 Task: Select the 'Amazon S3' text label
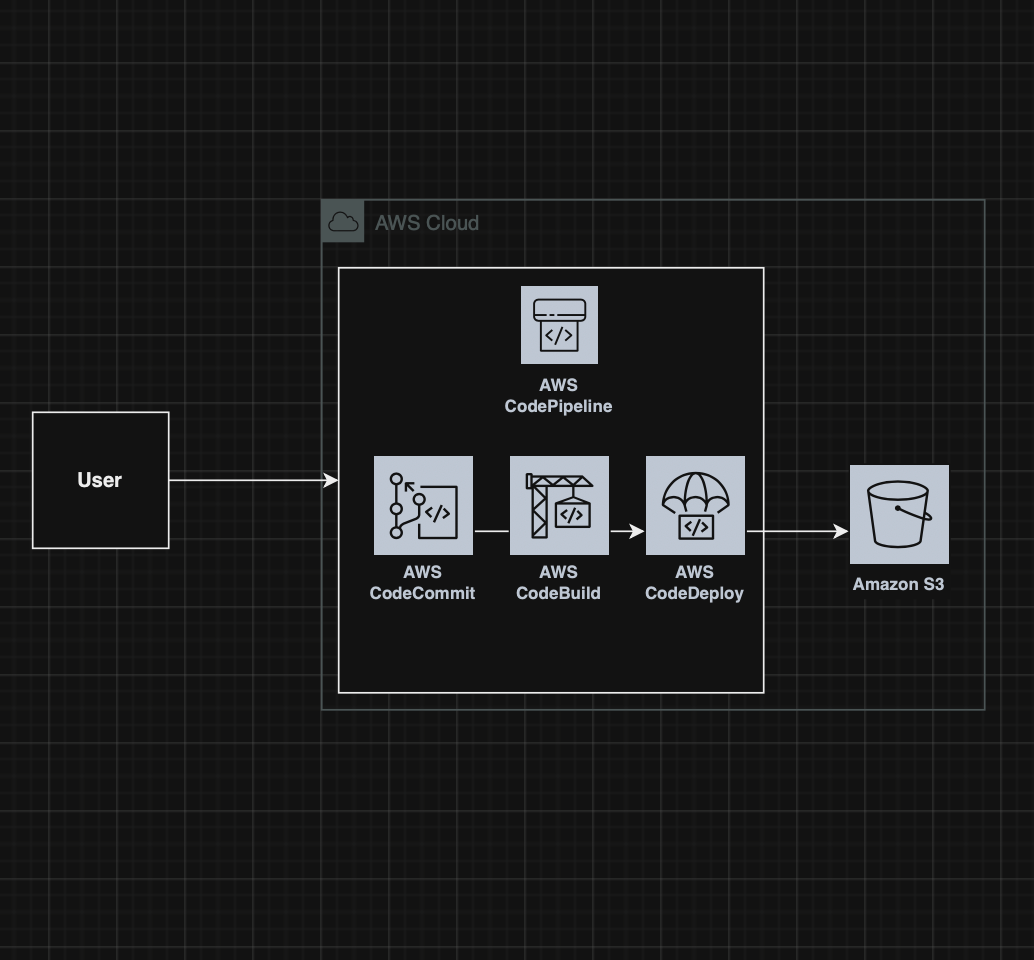898,584
